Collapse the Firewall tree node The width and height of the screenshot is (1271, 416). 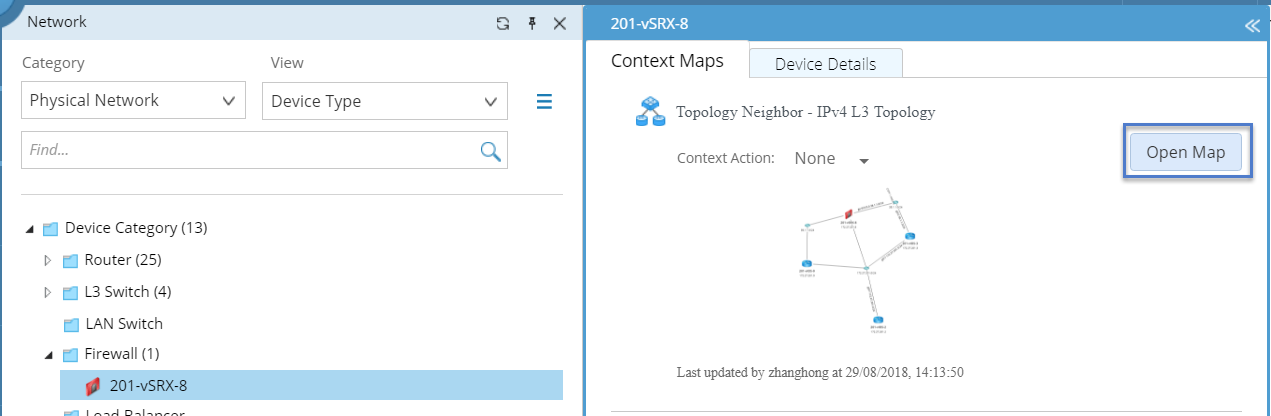point(47,354)
